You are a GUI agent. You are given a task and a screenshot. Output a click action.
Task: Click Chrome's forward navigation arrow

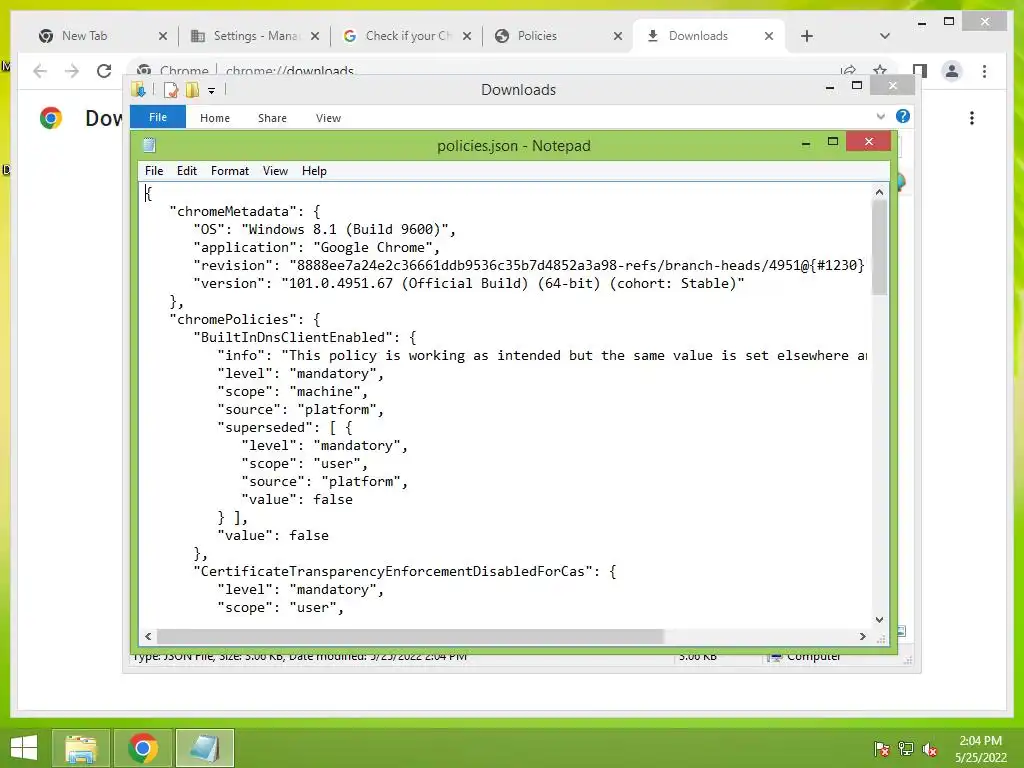(x=72, y=71)
